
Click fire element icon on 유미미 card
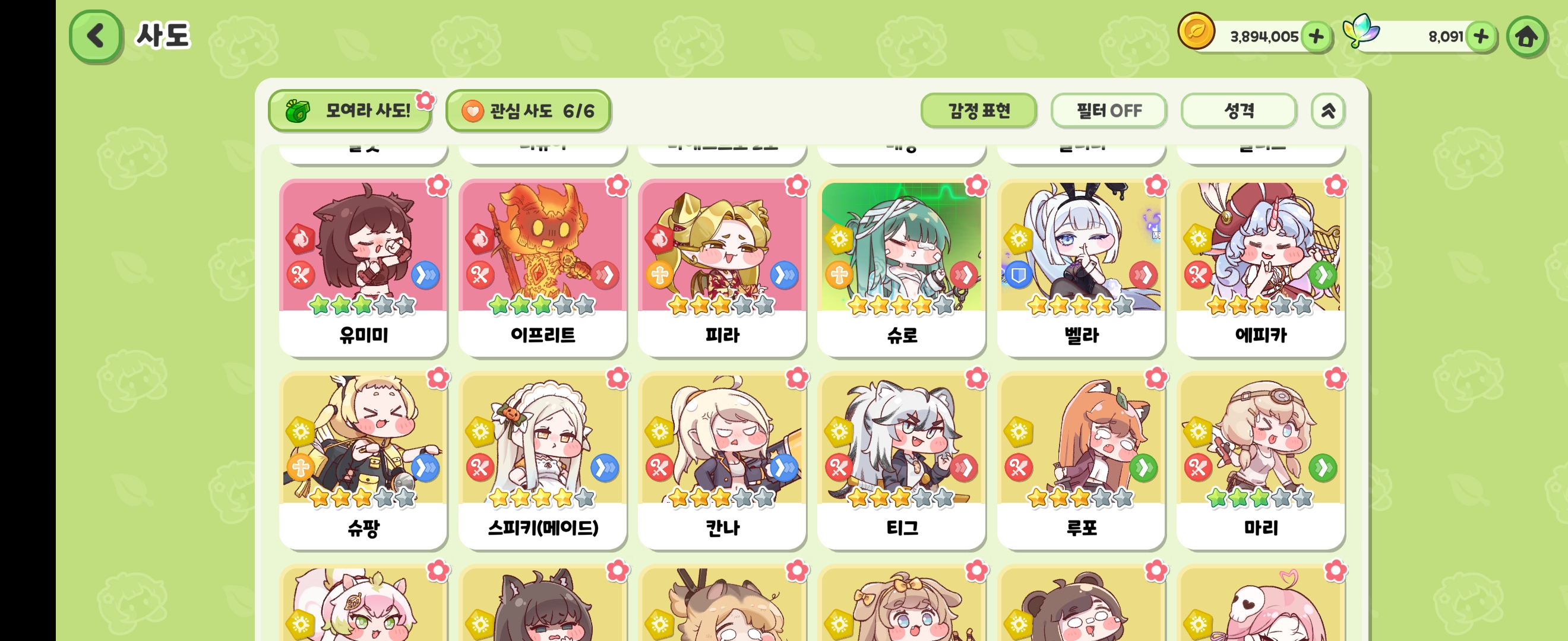[x=301, y=239]
